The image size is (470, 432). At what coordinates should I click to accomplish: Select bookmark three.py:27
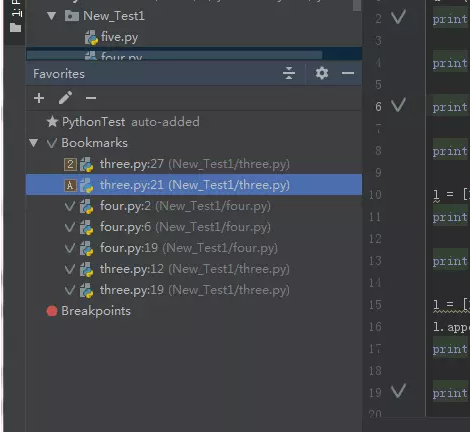tap(194, 164)
